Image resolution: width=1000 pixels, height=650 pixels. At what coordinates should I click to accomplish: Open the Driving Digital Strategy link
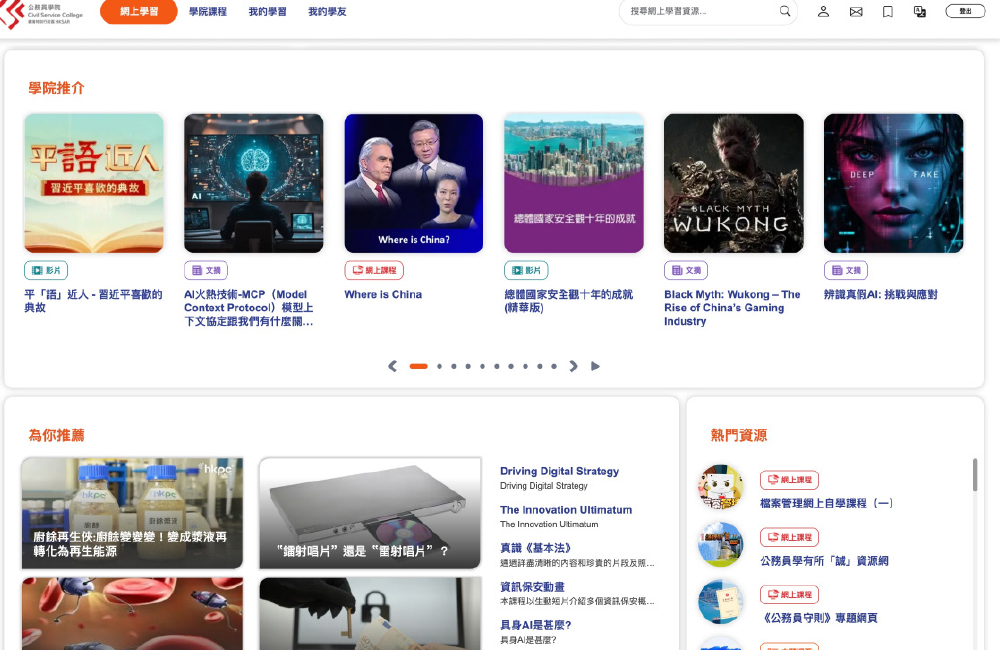(559, 471)
